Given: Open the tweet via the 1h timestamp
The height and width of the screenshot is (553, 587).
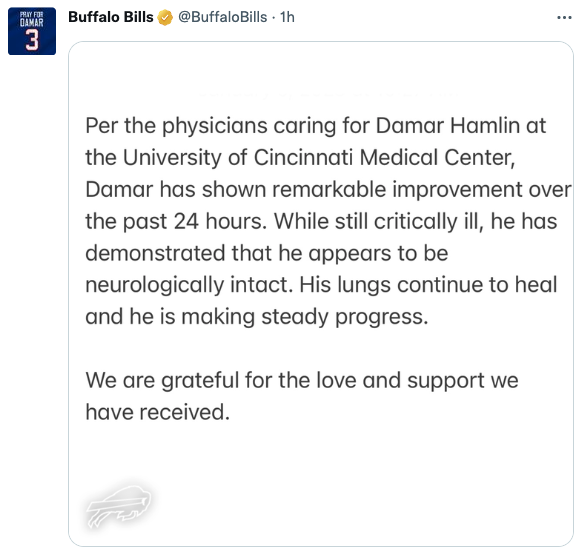Looking at the screenshot, I should (x=288, y=17).
